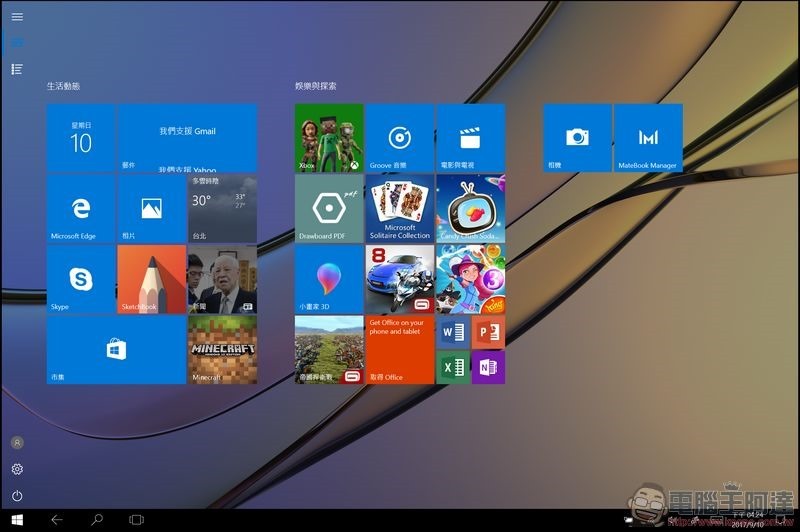800x532 pixels.
Task: Open Microsoft Solitaire Collection tile
Action: pos(400,209)
